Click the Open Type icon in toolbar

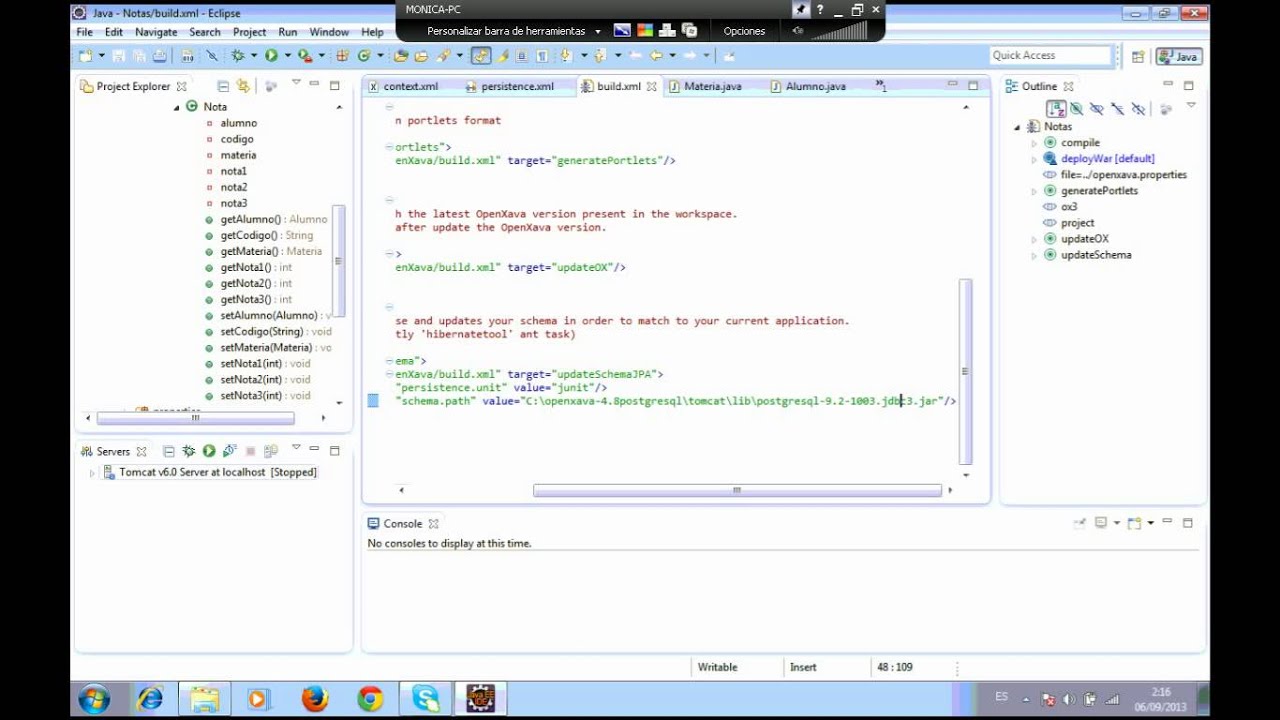[401, 56]
